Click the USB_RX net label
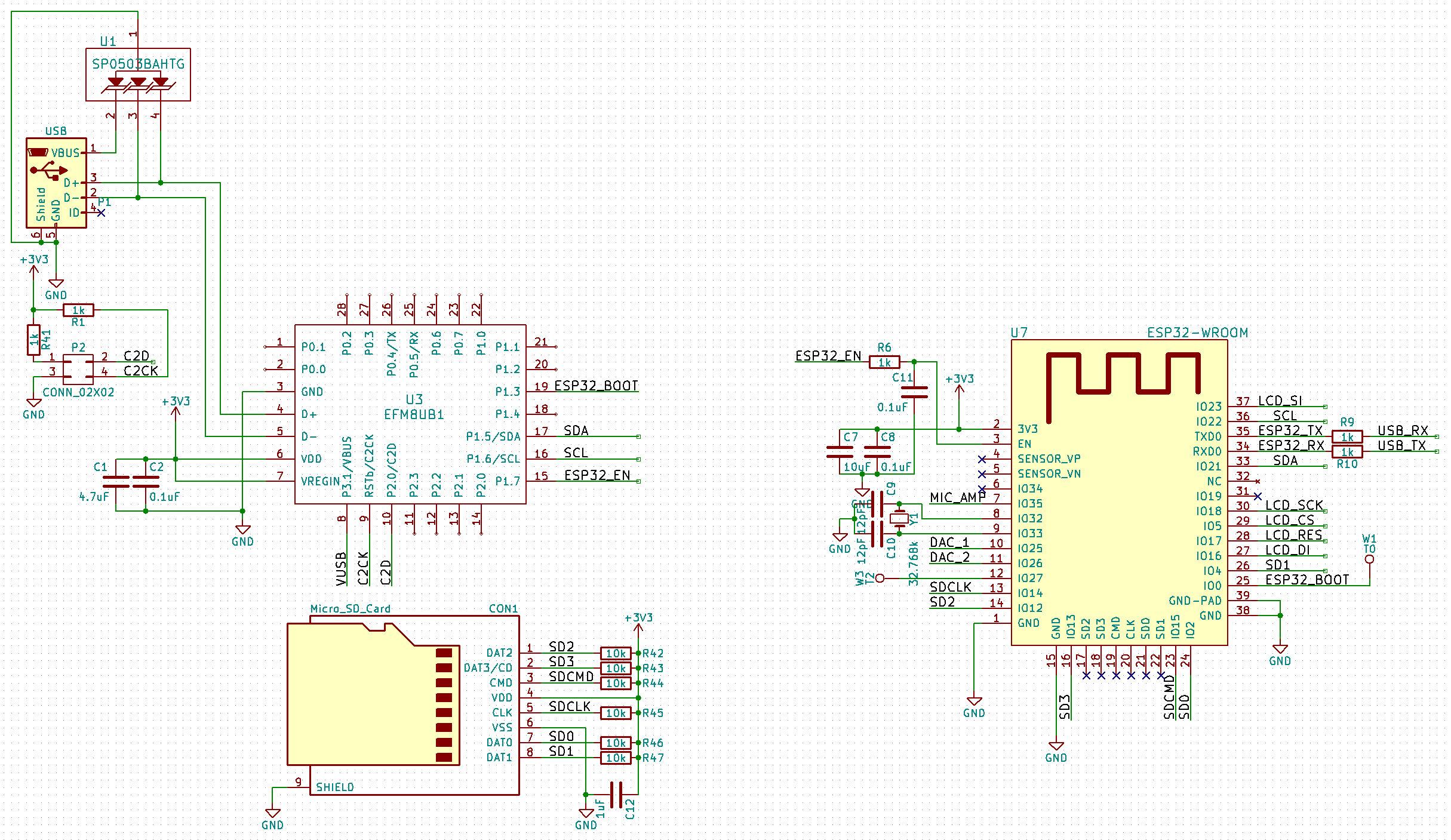Image resolution: width=1451 pixels, height=840 pixels. coord(1403,430)
